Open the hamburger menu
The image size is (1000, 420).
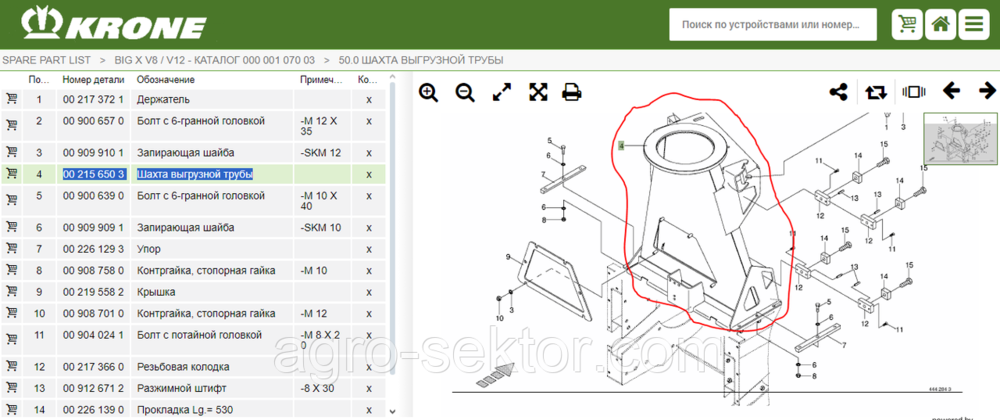pyautogui.click(x=974, y=25)
